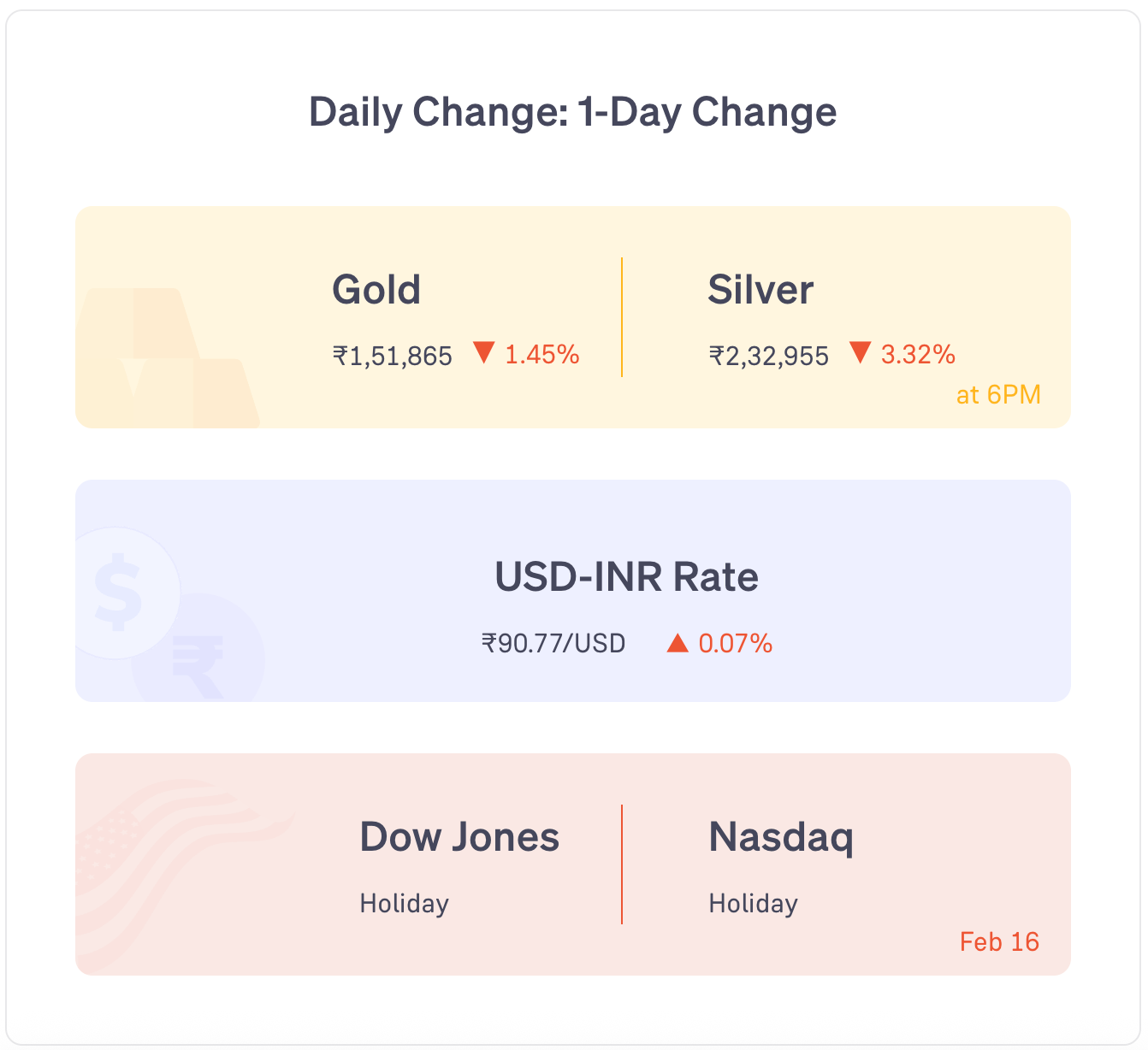Click the Gold heading
Screen dimensions: 1148x1050
[x=376, y=290]
